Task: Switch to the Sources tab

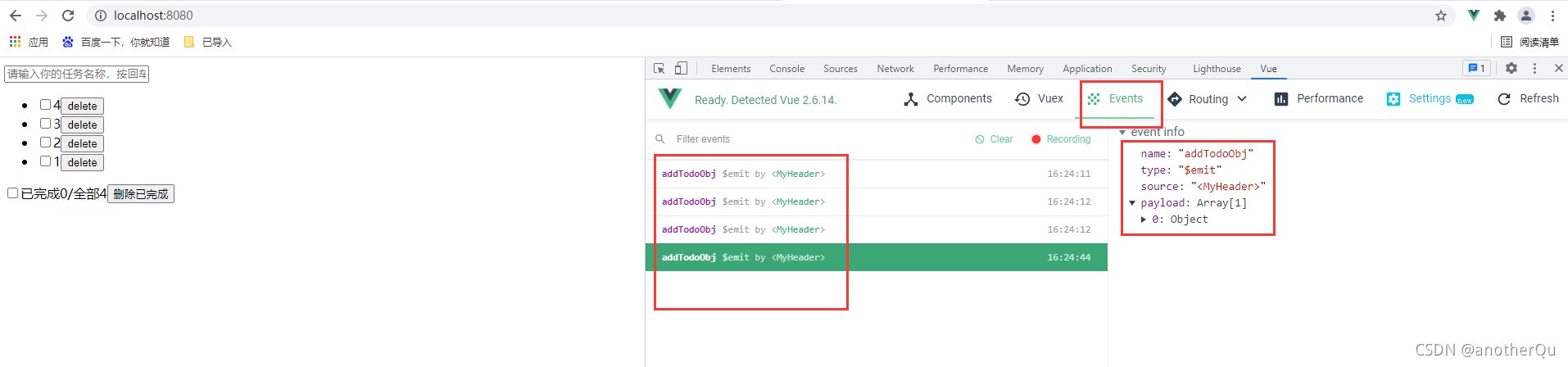Action: click(x=841, y=69)
